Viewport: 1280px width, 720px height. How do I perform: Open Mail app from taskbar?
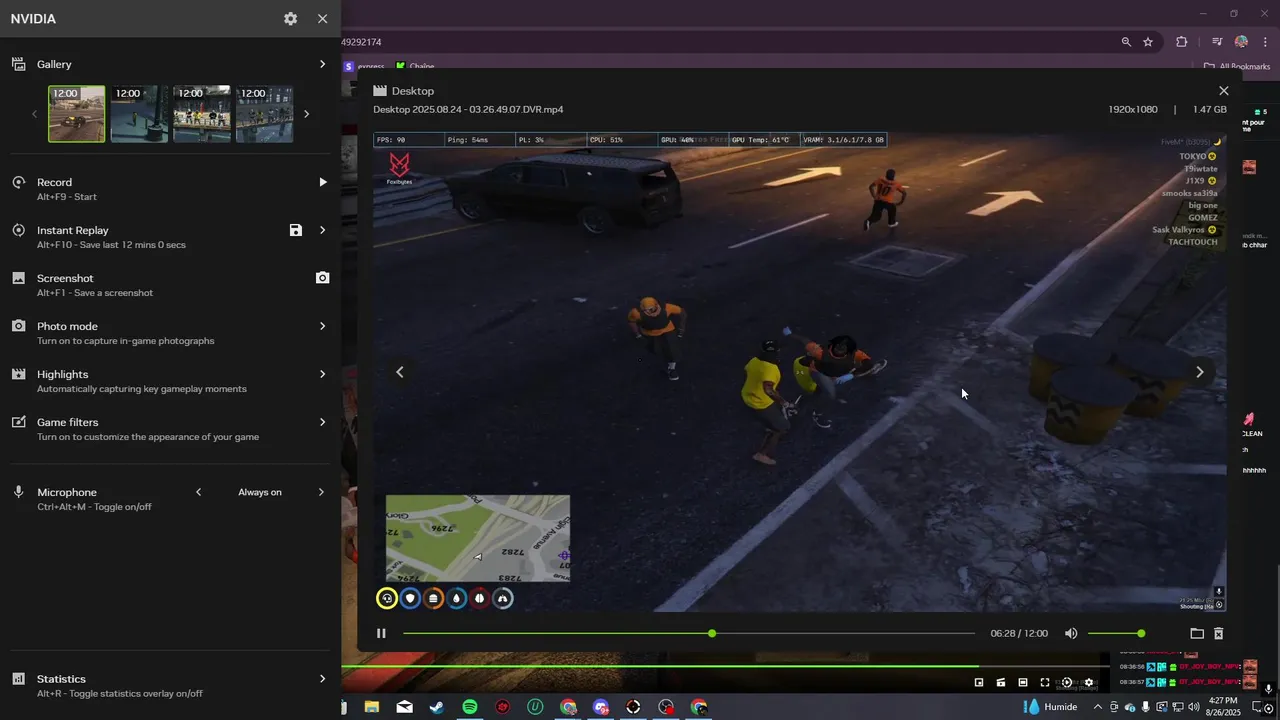click(404, 707)
